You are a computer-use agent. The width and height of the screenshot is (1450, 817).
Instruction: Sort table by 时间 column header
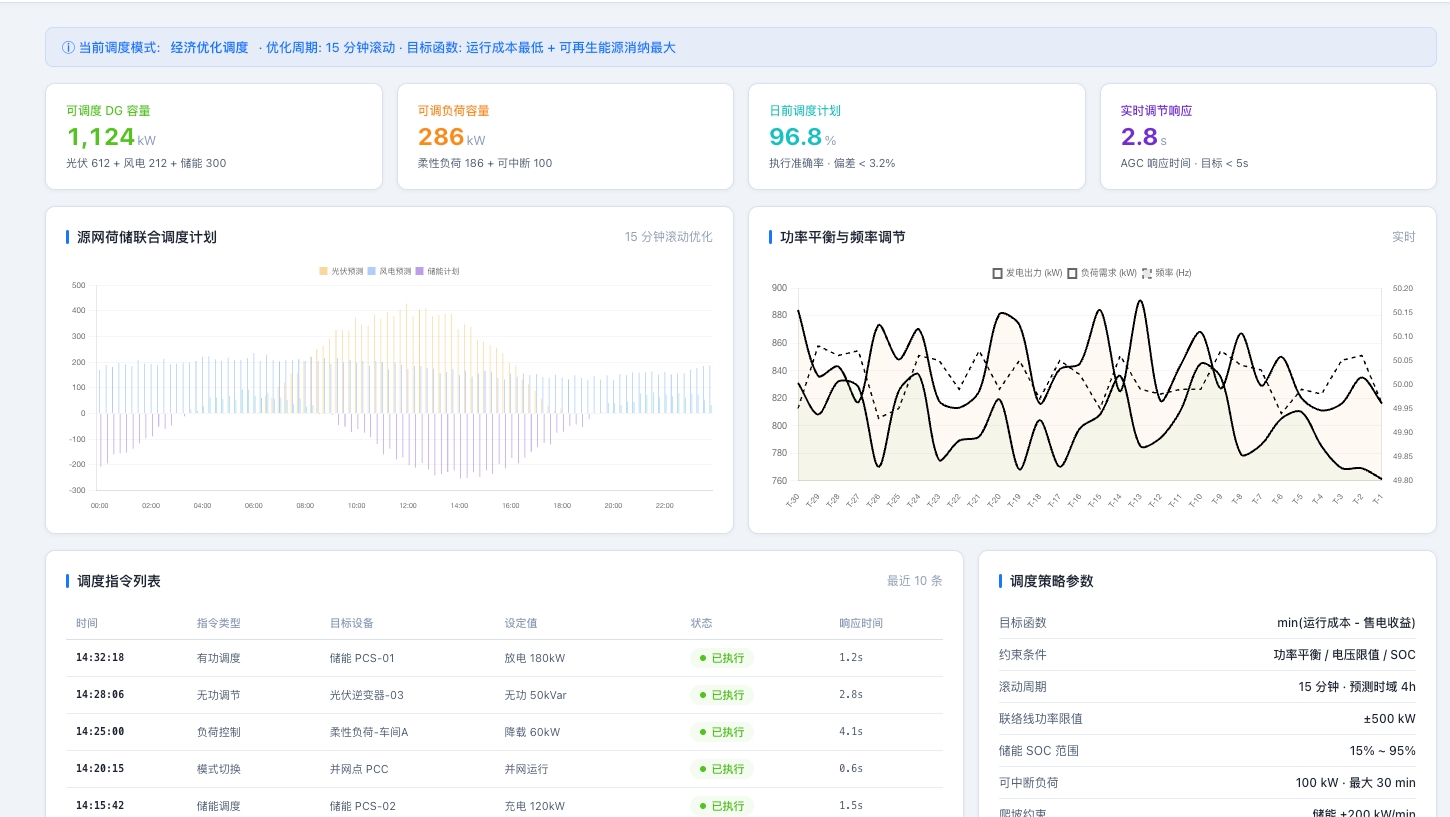tap(87, 623)
